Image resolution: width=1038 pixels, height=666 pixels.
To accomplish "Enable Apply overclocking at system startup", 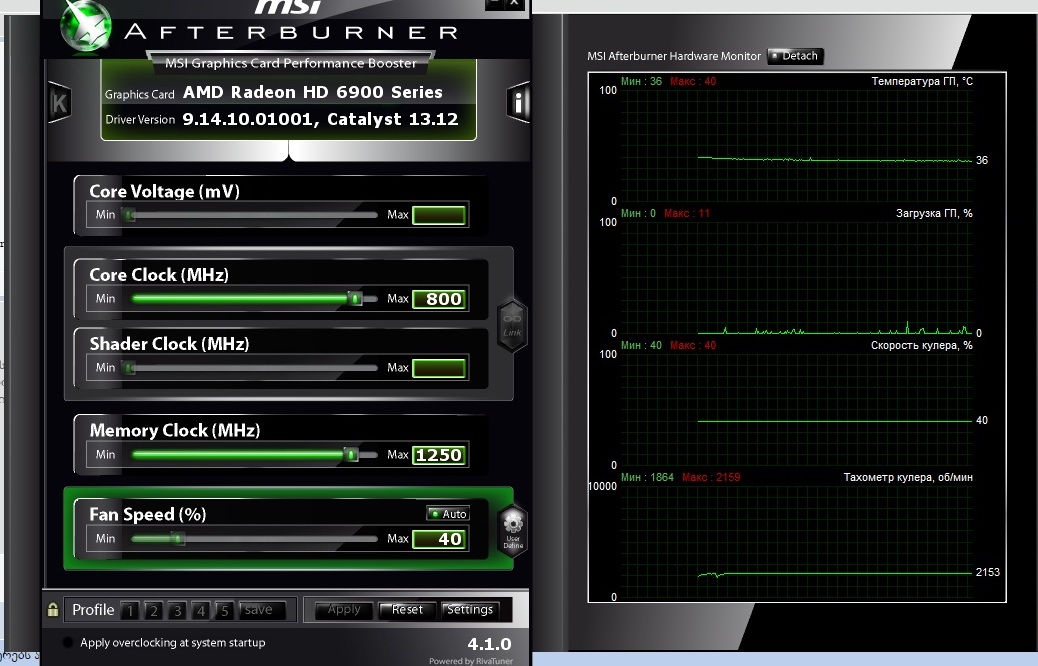I will point(68,643).
